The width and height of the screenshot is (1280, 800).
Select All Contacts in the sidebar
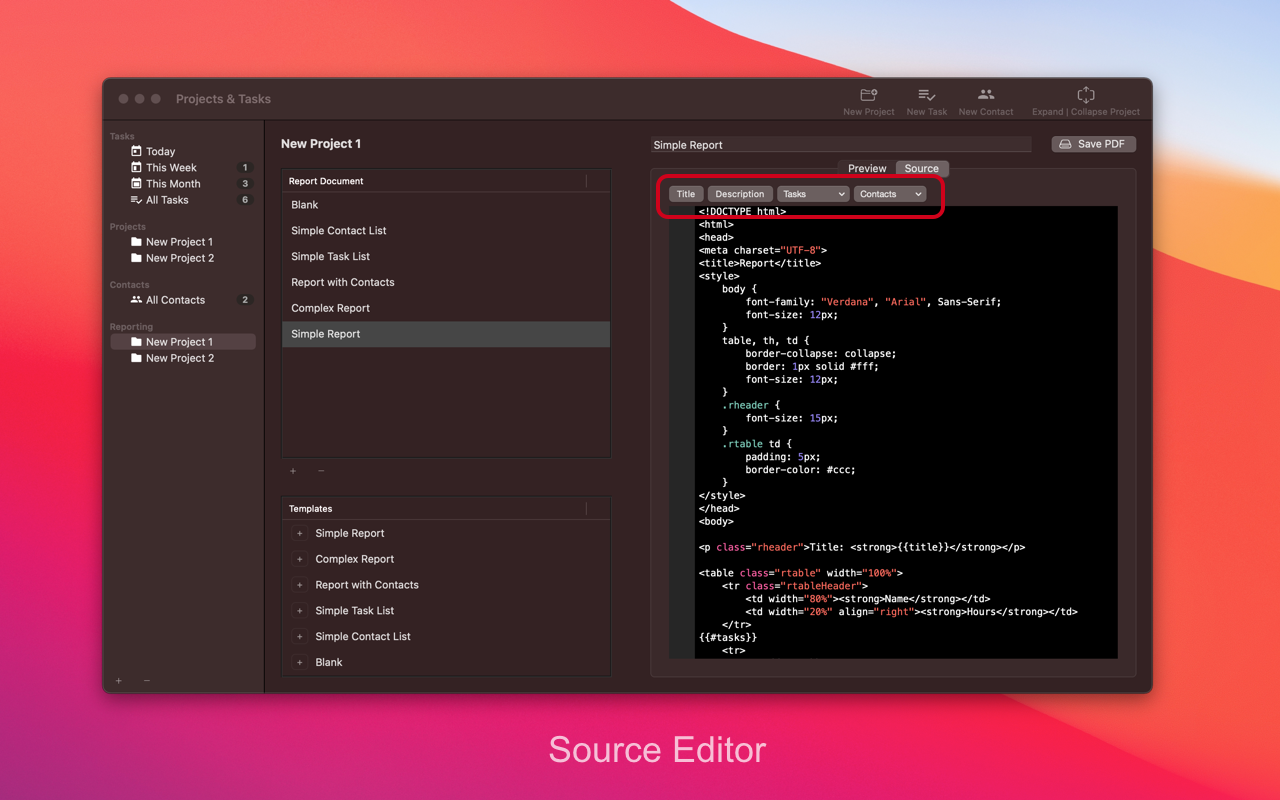pyautogui.click(x=175, y=300)
